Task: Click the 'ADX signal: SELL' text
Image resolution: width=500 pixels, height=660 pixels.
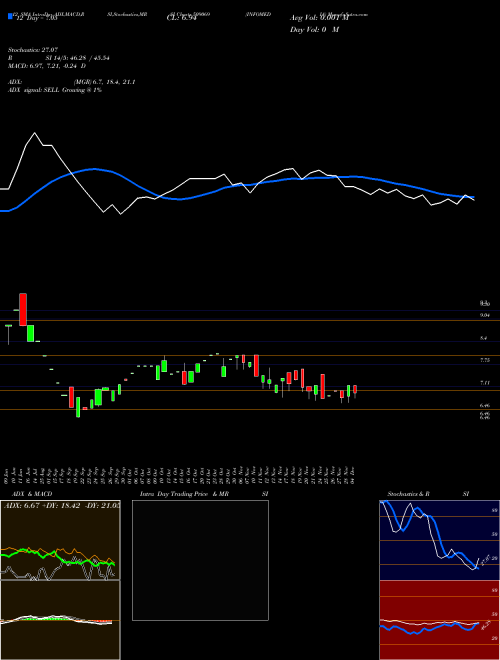Action: tap(34, 90)
